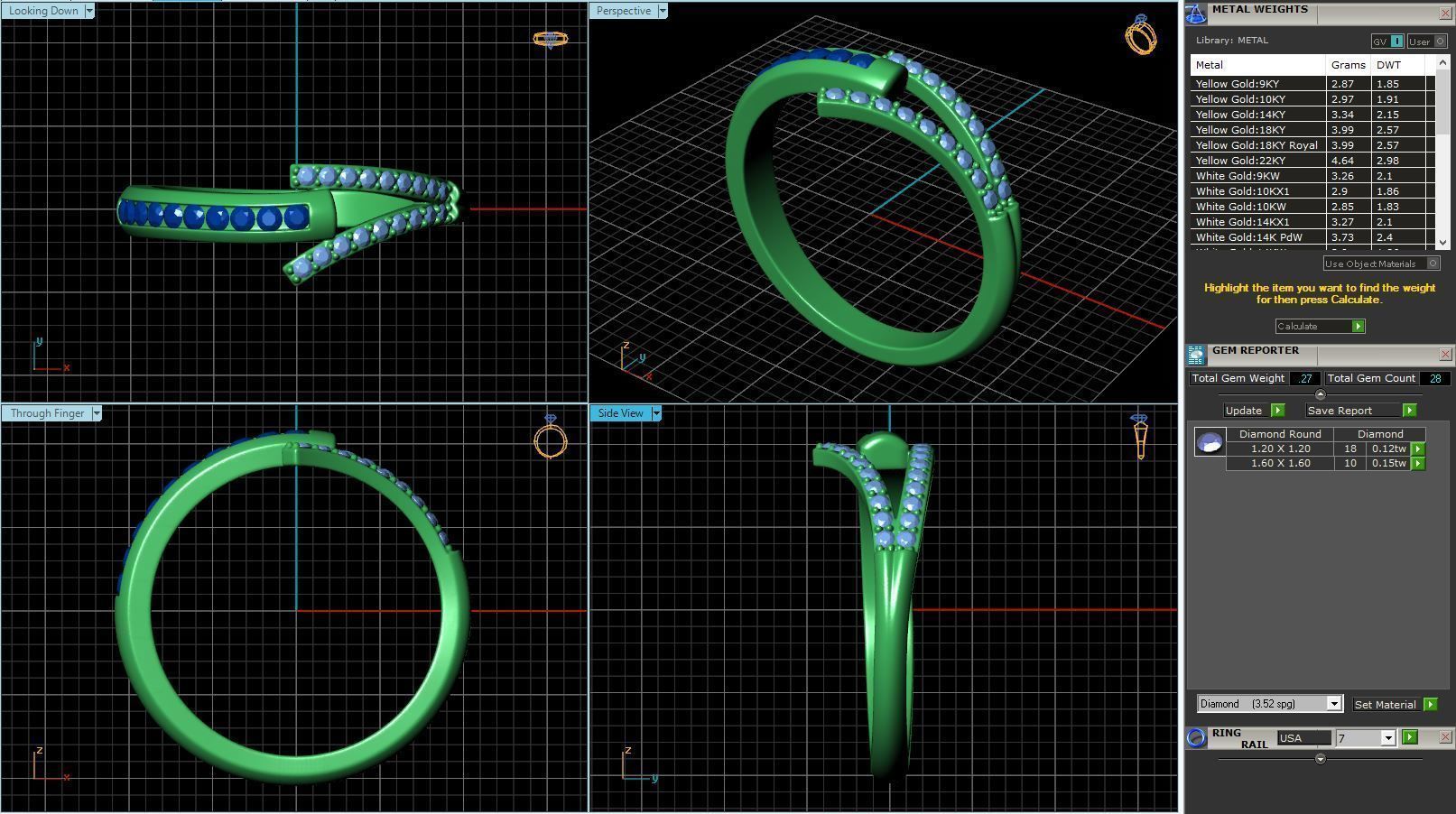
Task: Select the White Gold:10KX1 row
Action: pyautogui.click(x=1312, y=191)
